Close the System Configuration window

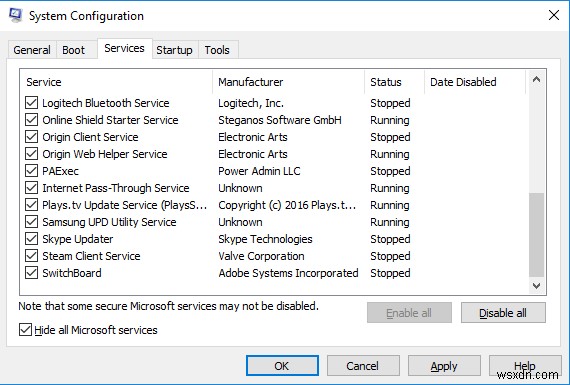(554, 15)
